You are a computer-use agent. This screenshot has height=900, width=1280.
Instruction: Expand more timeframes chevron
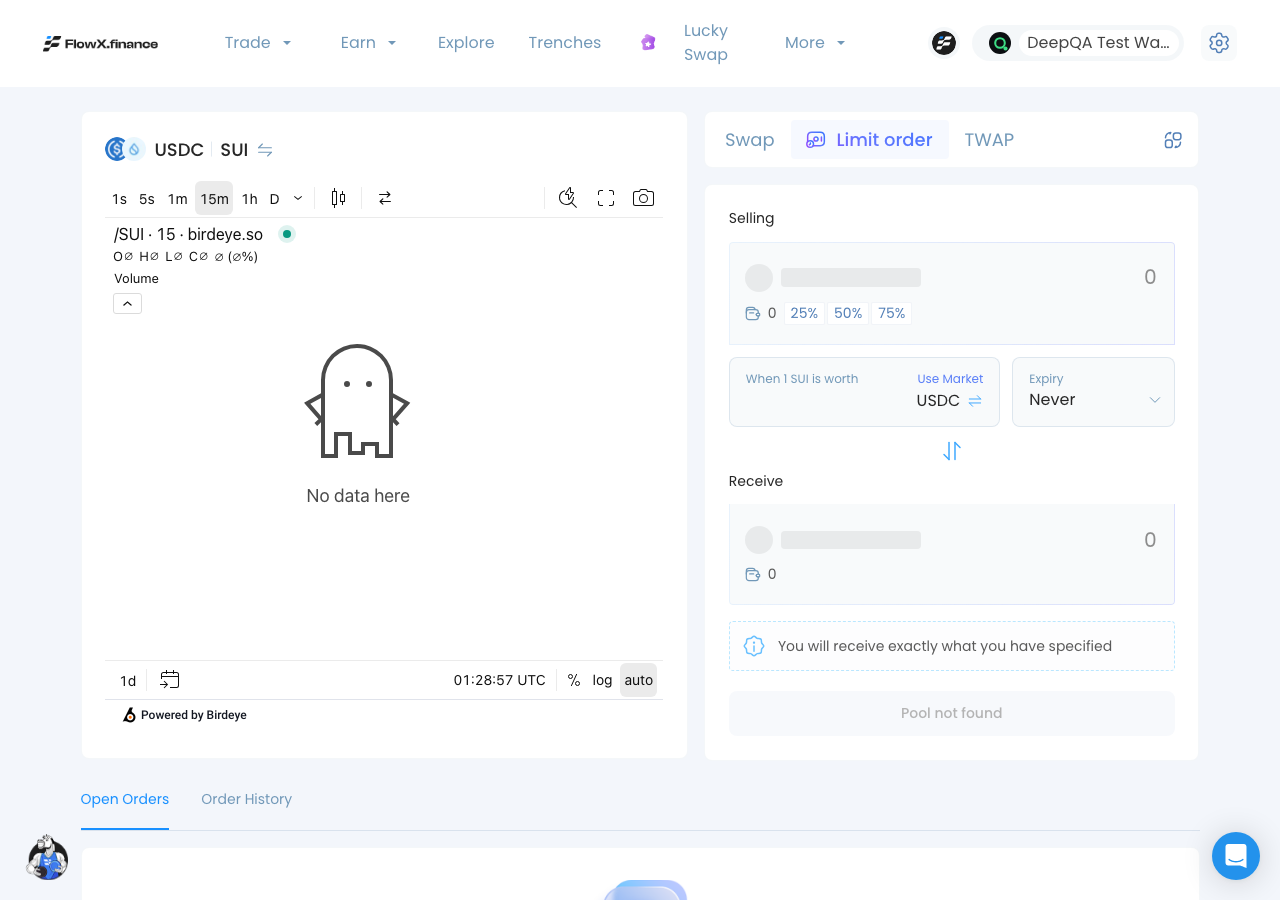[x=298, y=198]
